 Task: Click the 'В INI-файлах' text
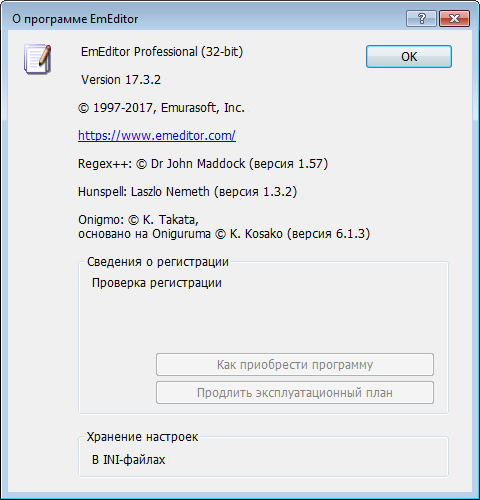pos(128,460)
